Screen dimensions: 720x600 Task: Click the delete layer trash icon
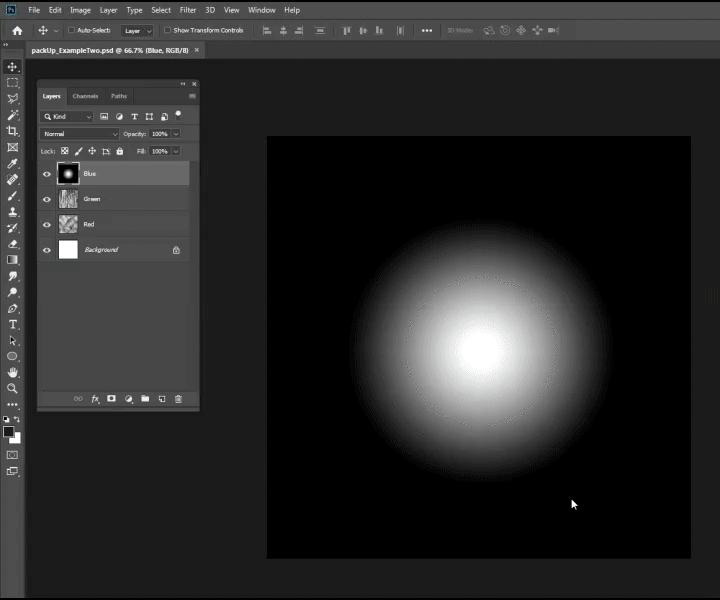pyautogui.click(x=178, y=399)
